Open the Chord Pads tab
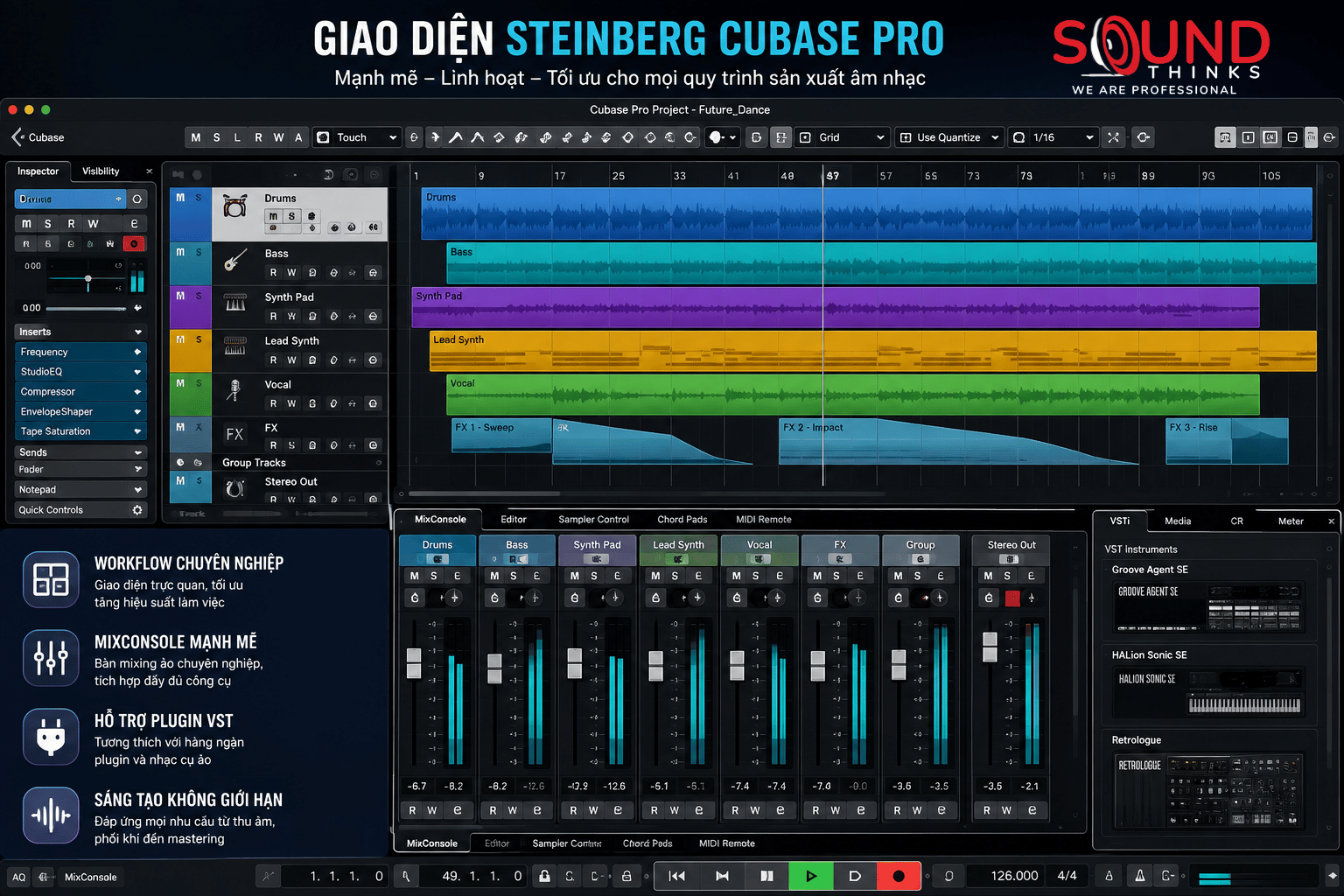Screen dimensions: 1344x896 point(682,520)
